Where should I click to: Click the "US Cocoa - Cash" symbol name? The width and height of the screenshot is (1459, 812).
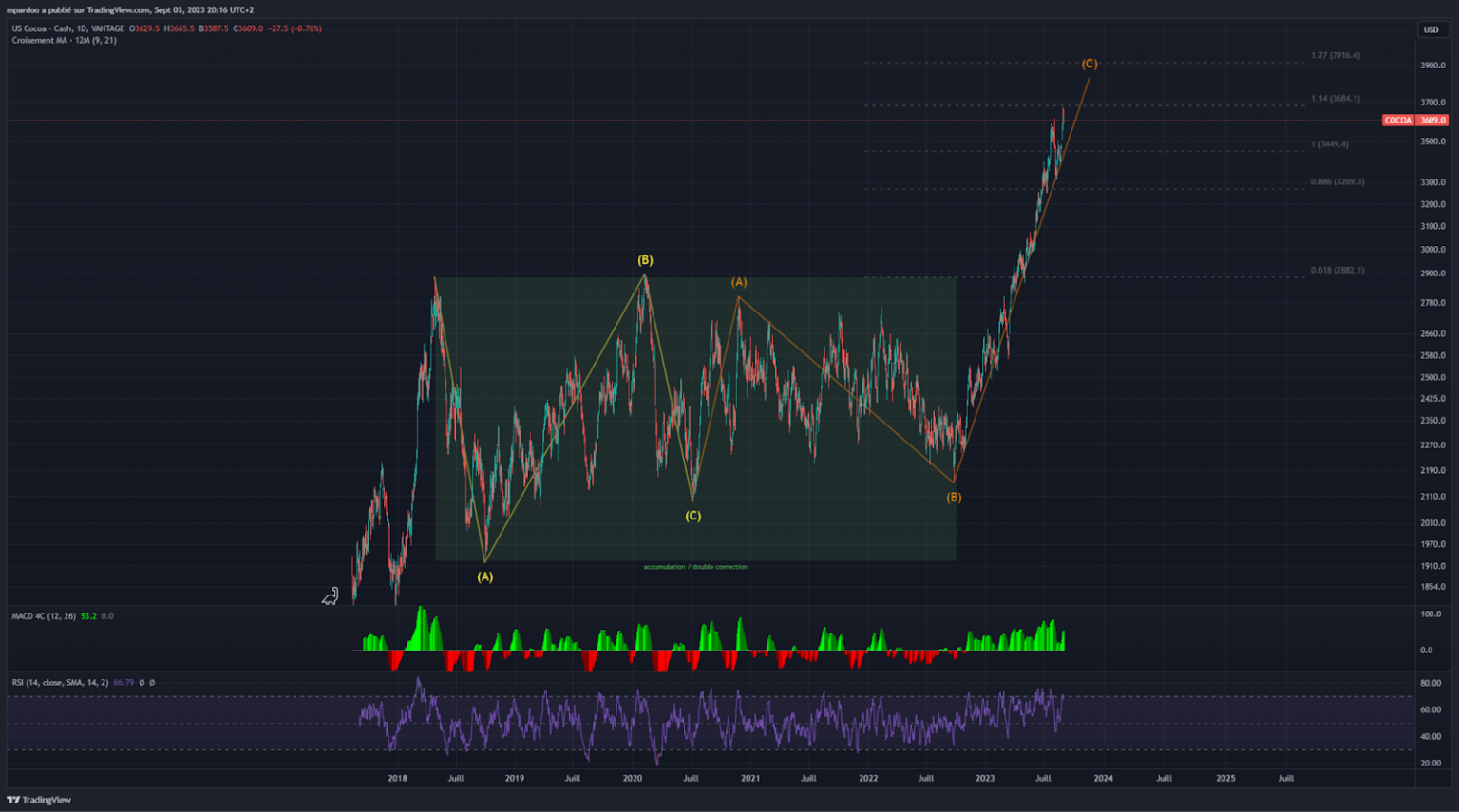(43, 29)
